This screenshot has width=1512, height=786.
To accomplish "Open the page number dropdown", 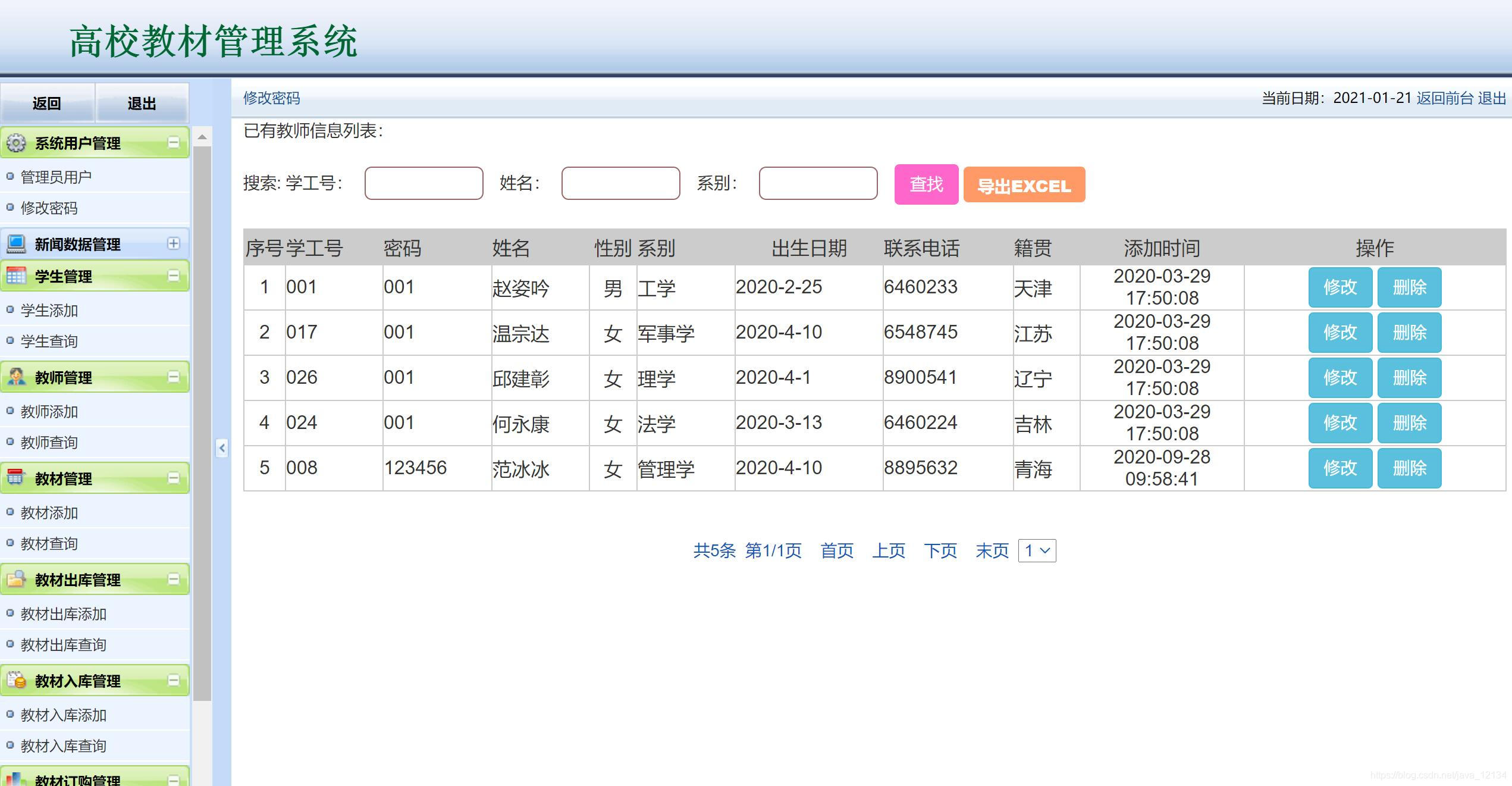I will [x=1037, y=551].
